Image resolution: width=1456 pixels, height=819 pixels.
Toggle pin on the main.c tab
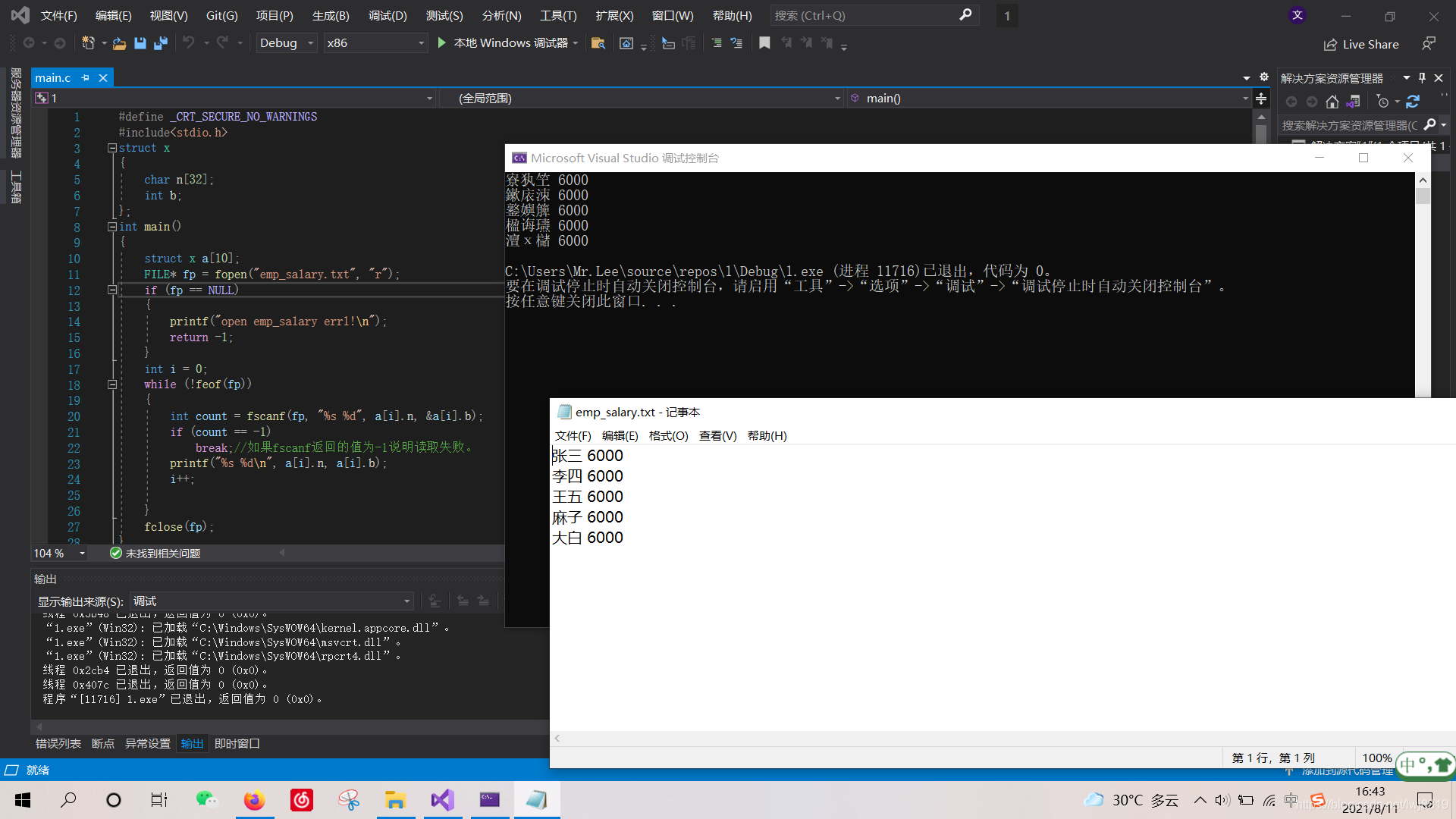tap(86, 78)
